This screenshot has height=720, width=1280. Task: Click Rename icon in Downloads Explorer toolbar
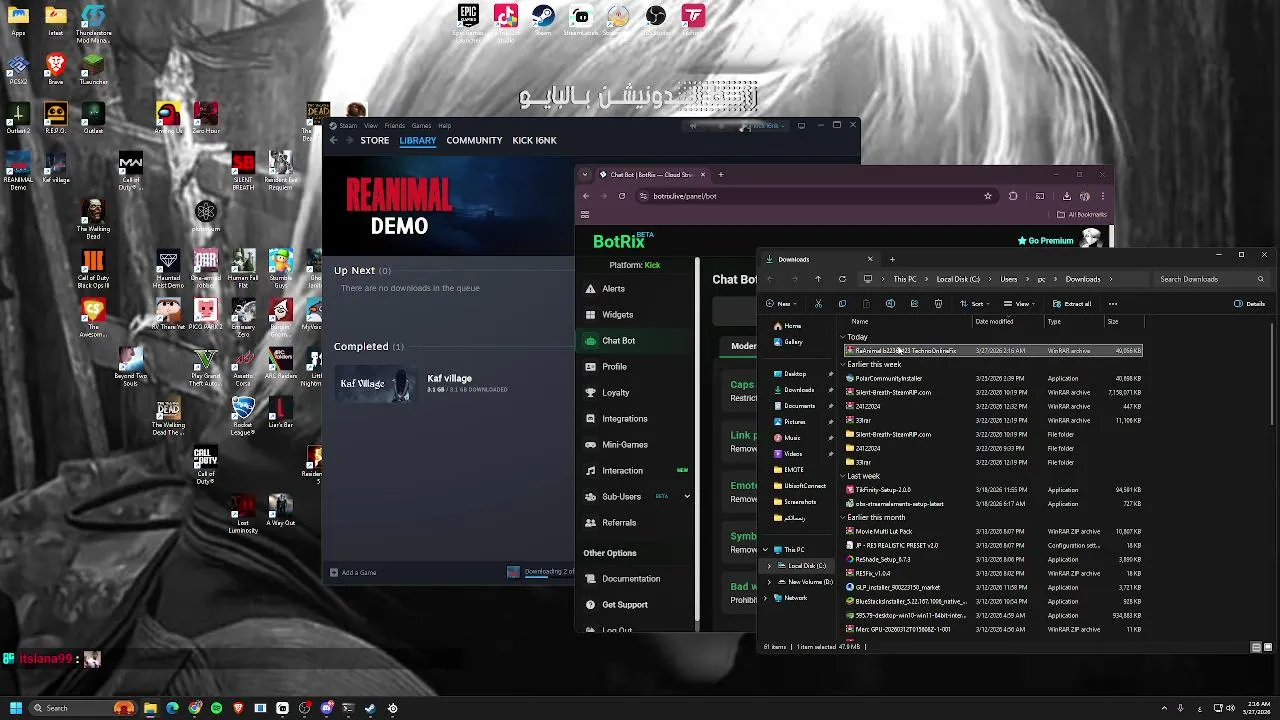click(890, 304)
